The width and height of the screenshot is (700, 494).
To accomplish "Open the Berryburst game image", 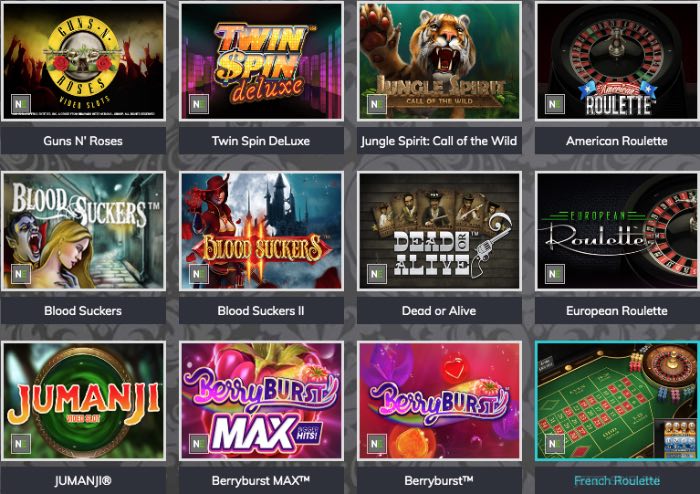I will click(x=439, y=401).
